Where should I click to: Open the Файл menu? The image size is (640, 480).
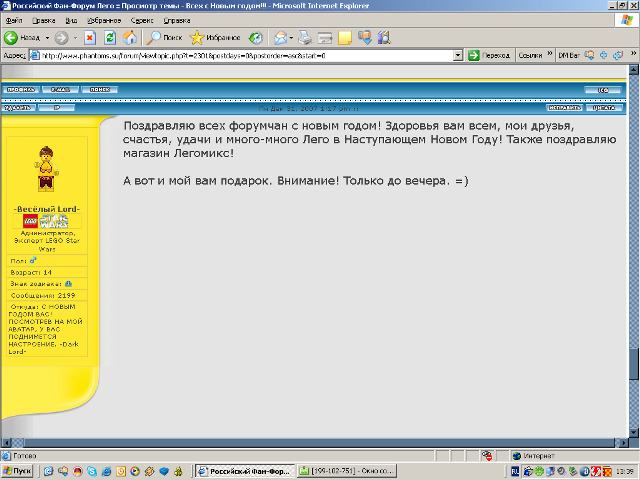click(x=14, y=20)
